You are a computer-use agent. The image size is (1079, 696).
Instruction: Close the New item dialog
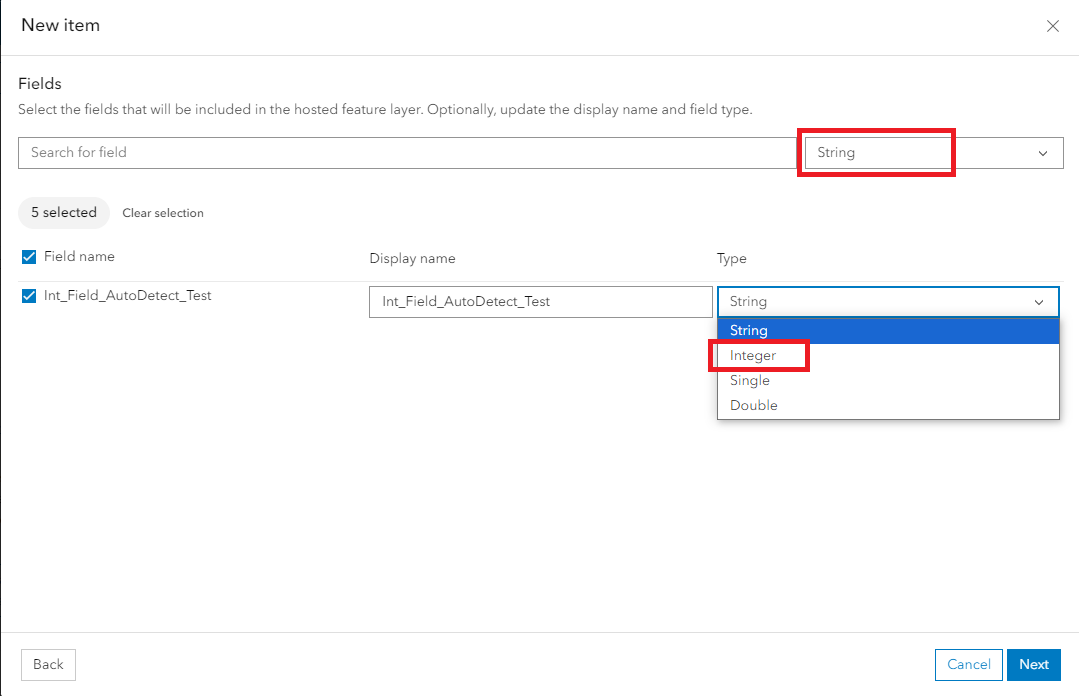(x=1052, y=27)
